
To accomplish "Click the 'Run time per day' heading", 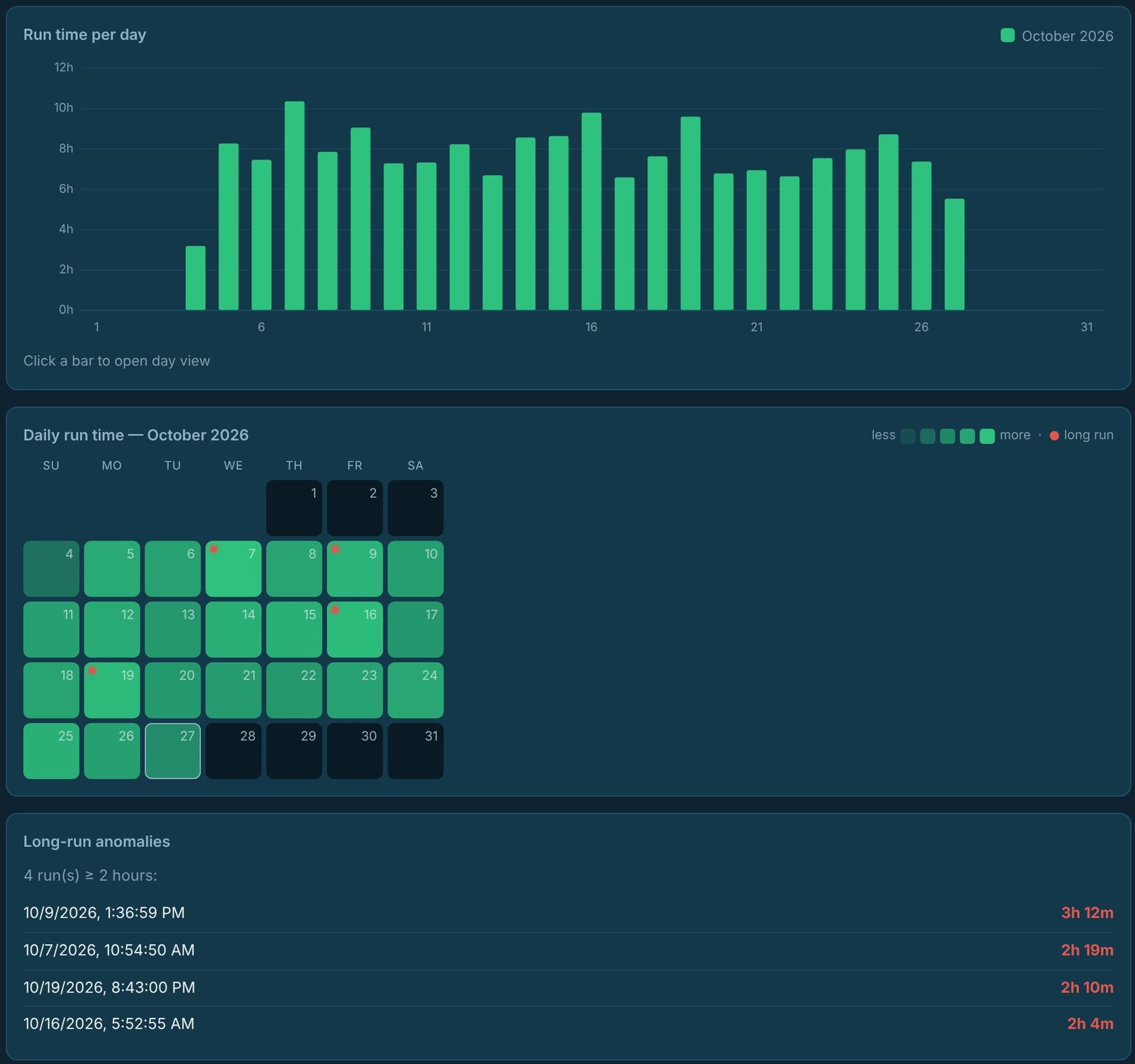I will (84, 35).
